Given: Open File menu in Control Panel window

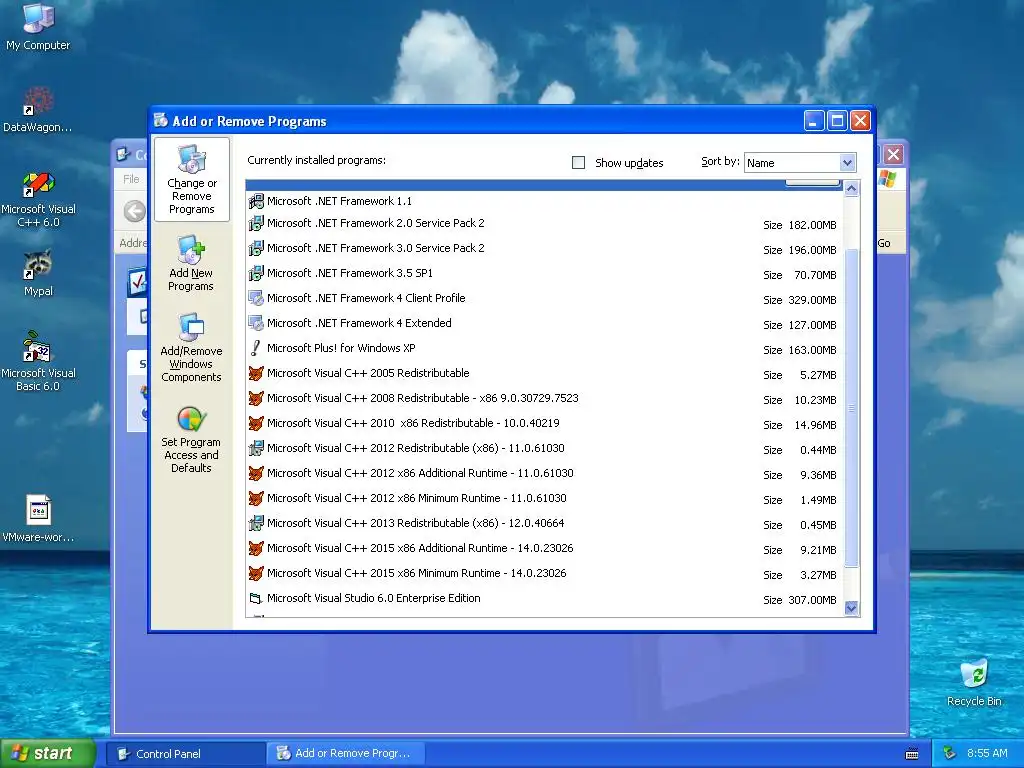Looking at the screenshot, I should tap(131, 179).
